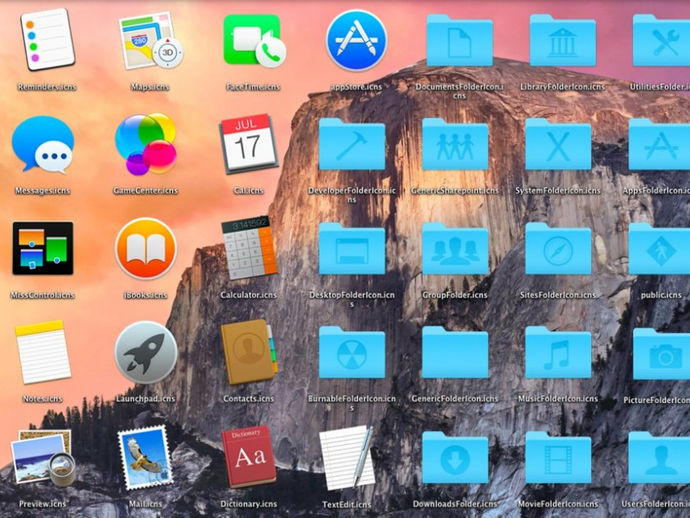Image resolution: width=690 pixels, height=518 pixels.
Task: Click the Messages.icns speech bubble icon
Action: click(43, 144)
